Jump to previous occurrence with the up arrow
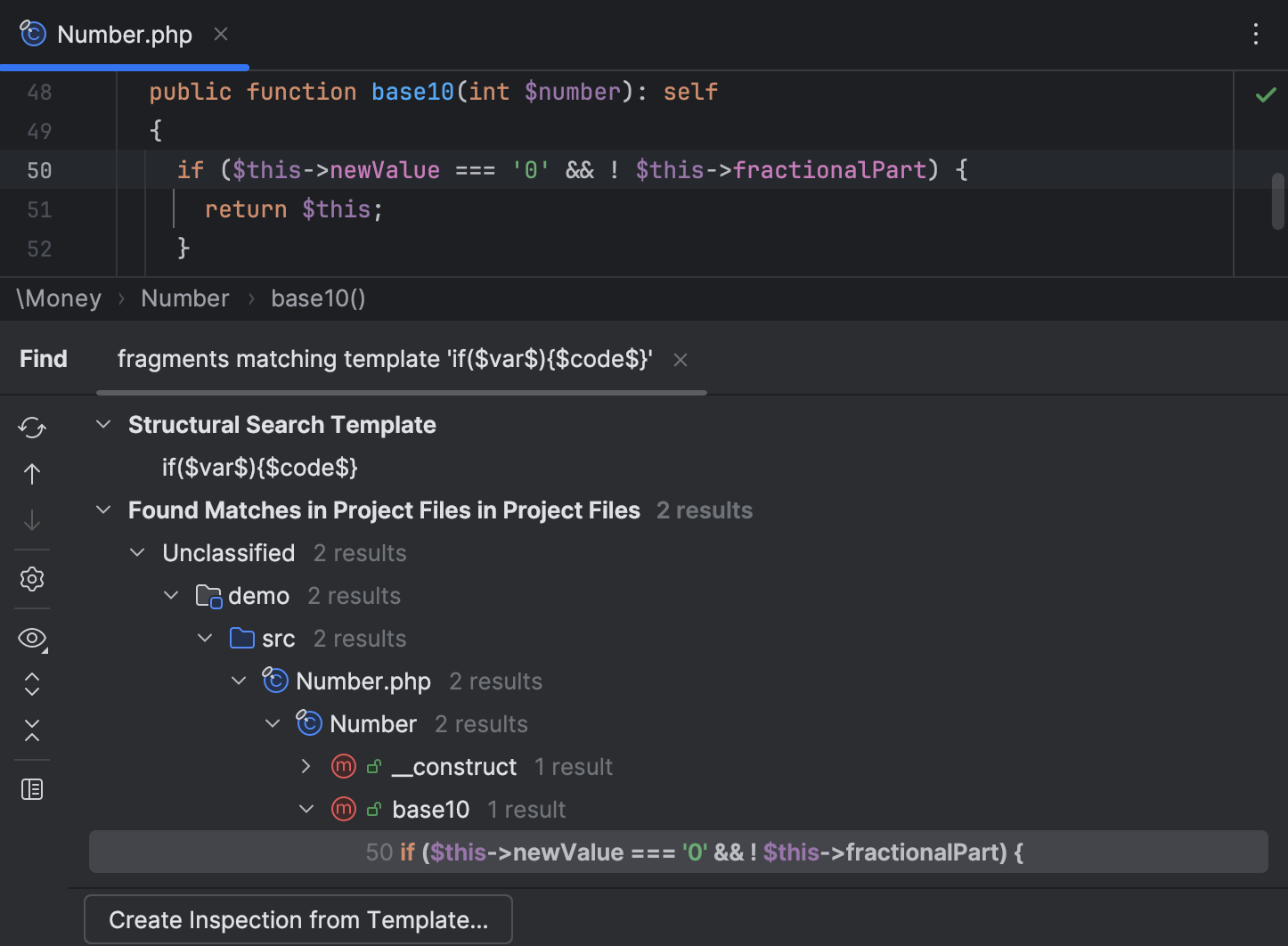The height and width of the screenshot is (946, 1288). [31, 473]
